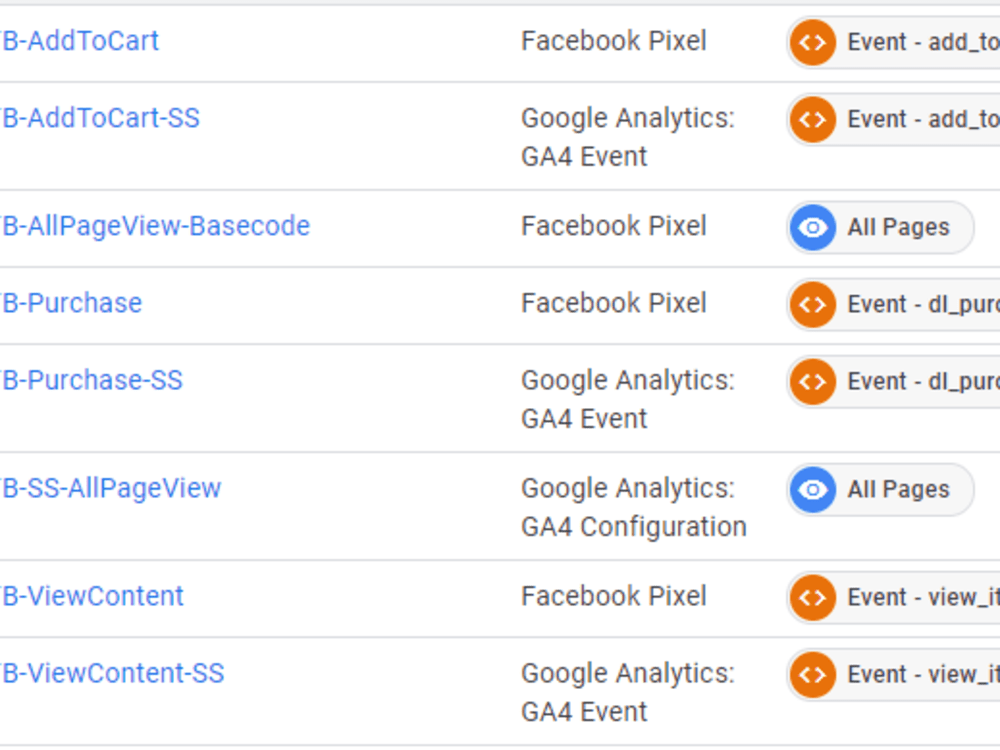Click the All Pages trigger pill on B-AllPageView-Basecode

pyautogui.click(x=880, y=227)
